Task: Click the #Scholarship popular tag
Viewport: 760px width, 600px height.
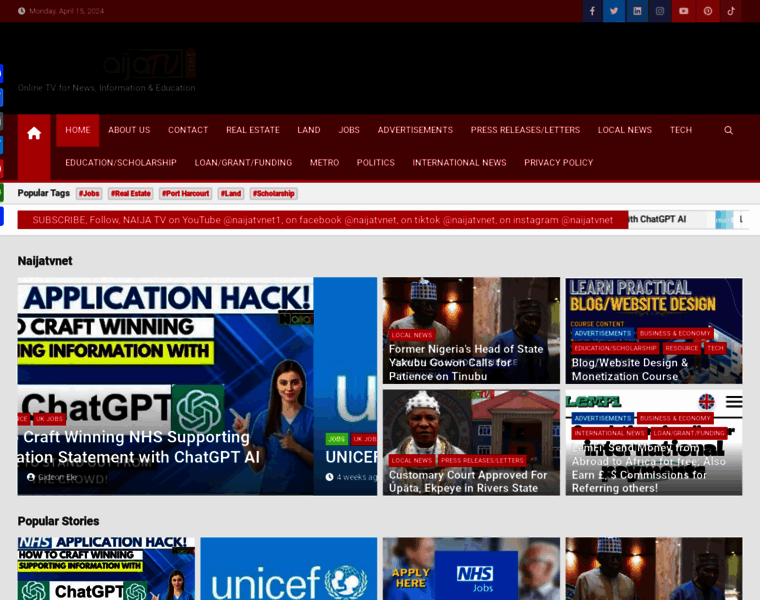Action: pos(273,193)
